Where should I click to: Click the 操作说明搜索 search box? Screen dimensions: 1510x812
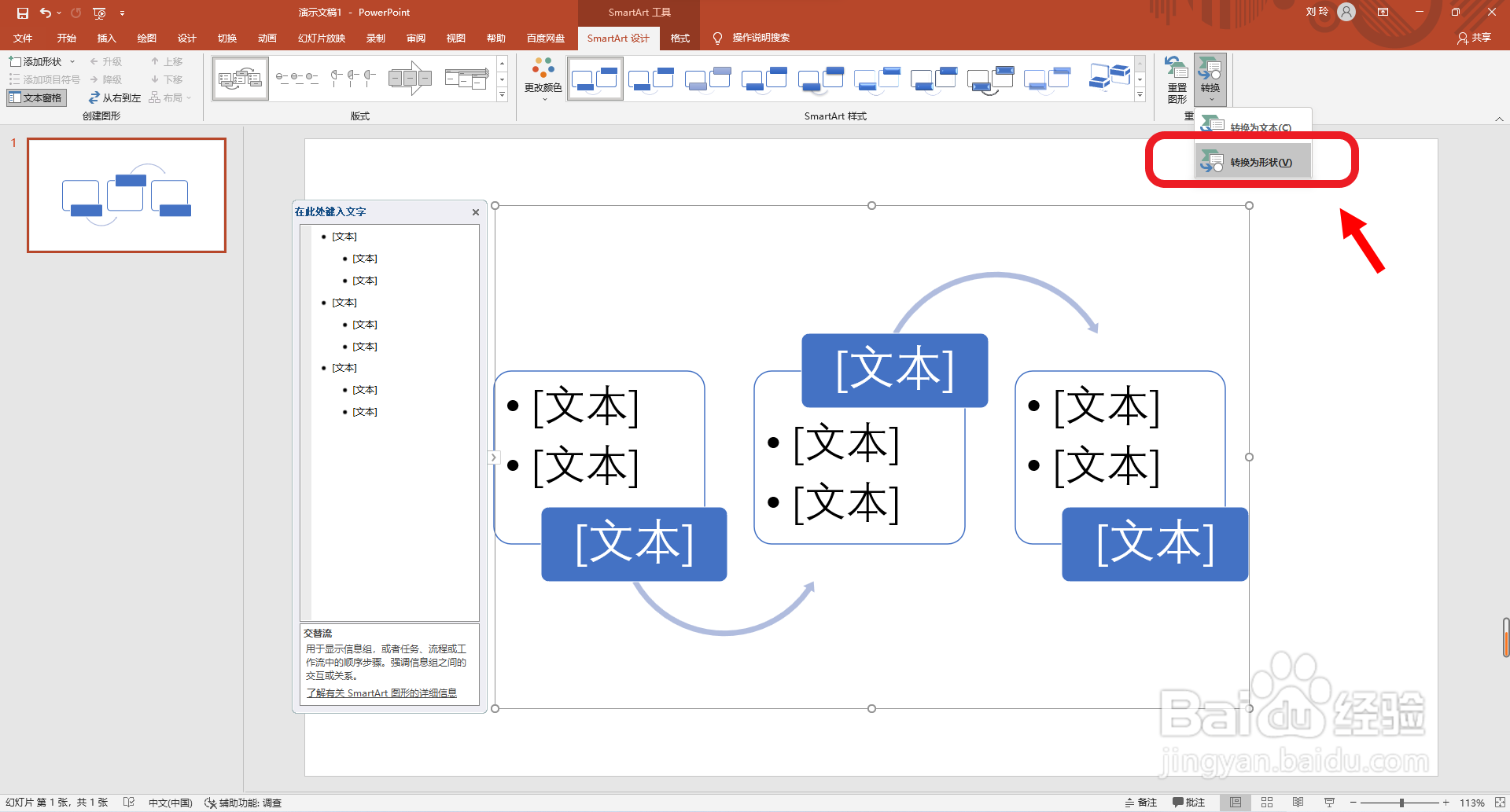761,38
